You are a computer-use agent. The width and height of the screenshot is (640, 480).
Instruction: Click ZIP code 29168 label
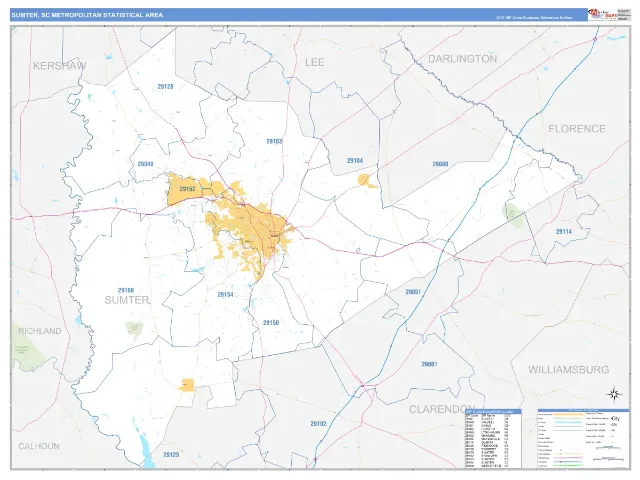click(126, 290)
